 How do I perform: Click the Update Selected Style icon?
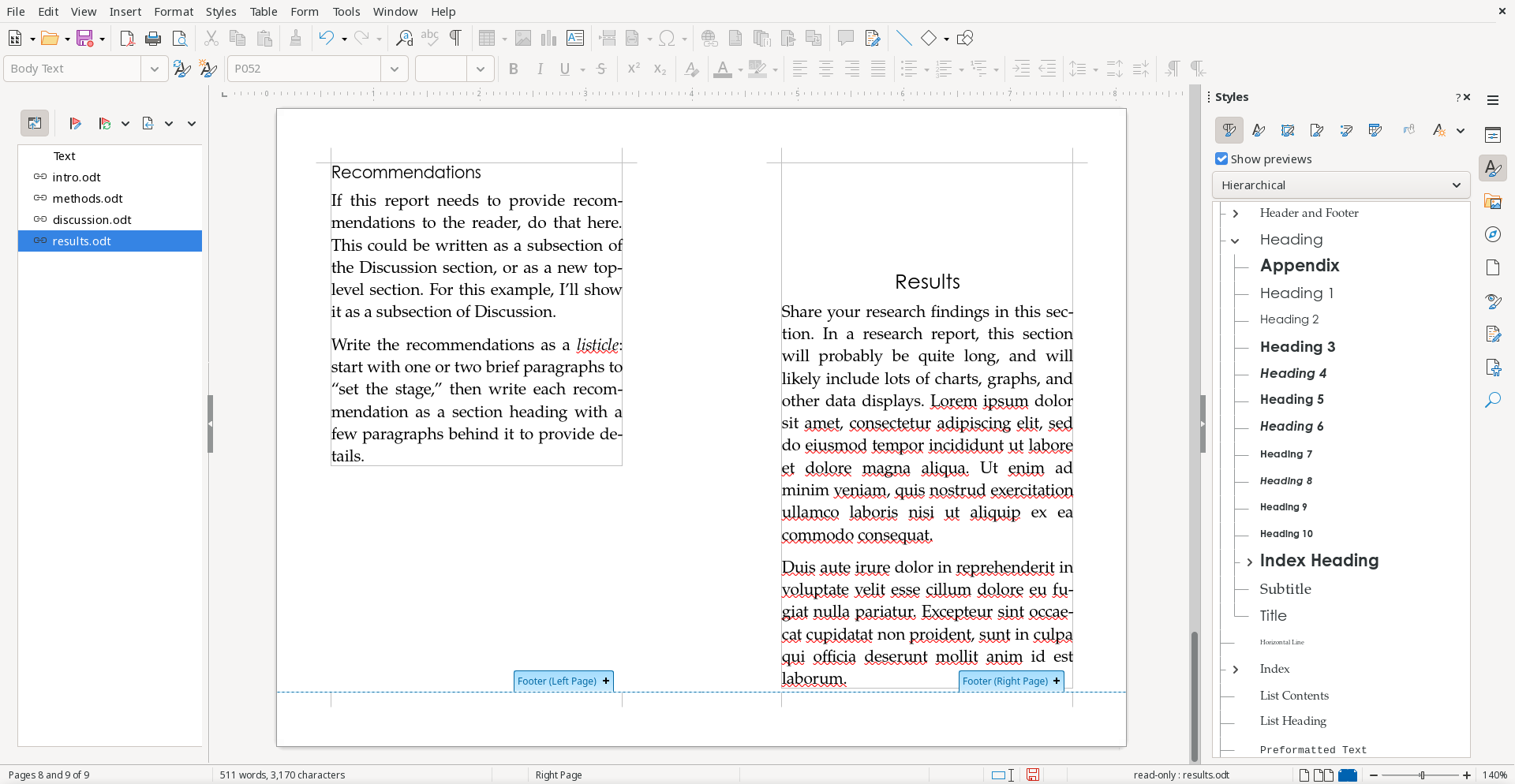pos(181,69)
